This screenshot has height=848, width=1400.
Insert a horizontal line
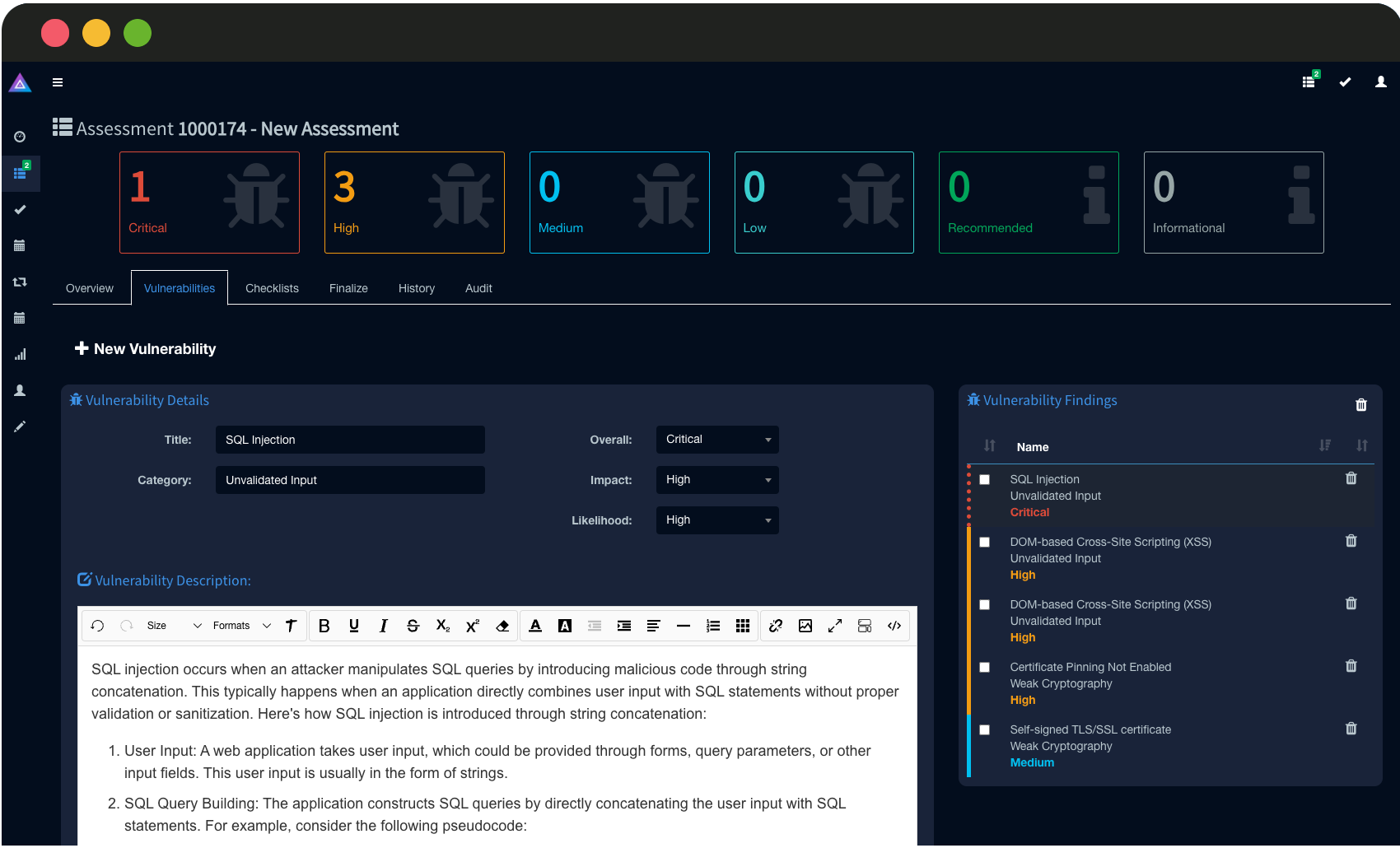684,626
